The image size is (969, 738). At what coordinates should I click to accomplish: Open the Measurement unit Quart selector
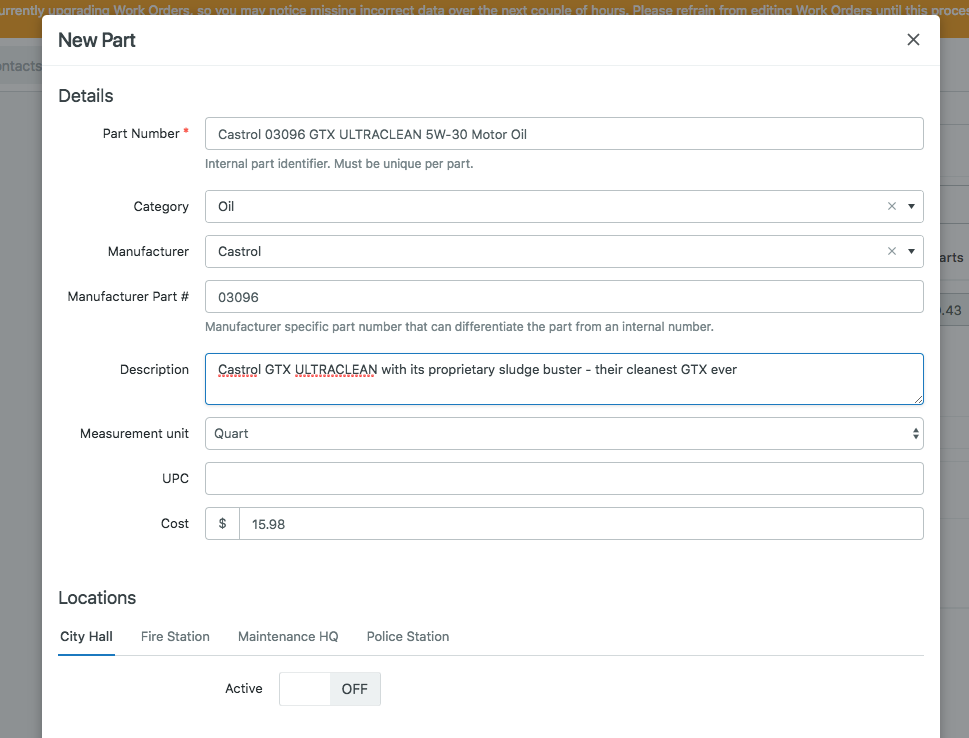[x=564, y=433]
